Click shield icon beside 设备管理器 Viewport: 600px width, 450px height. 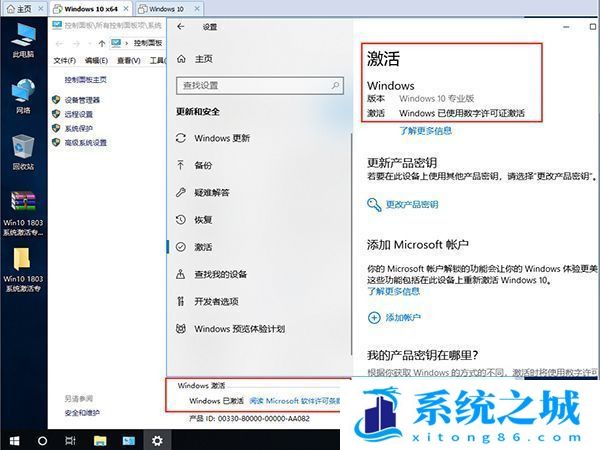pyautogui.click(x=56, y=99)
